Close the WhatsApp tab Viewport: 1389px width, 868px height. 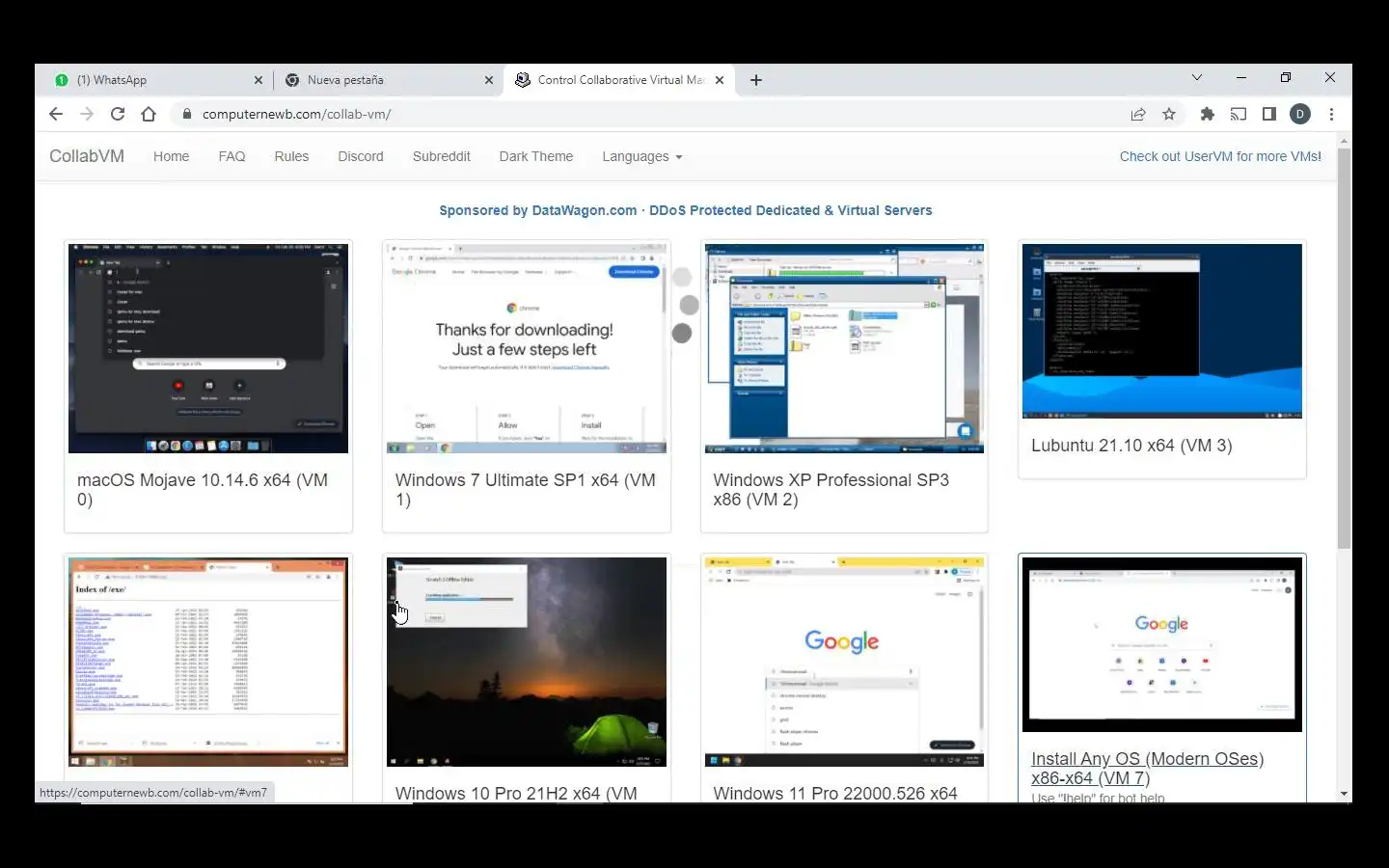click(x=259, y=80)
